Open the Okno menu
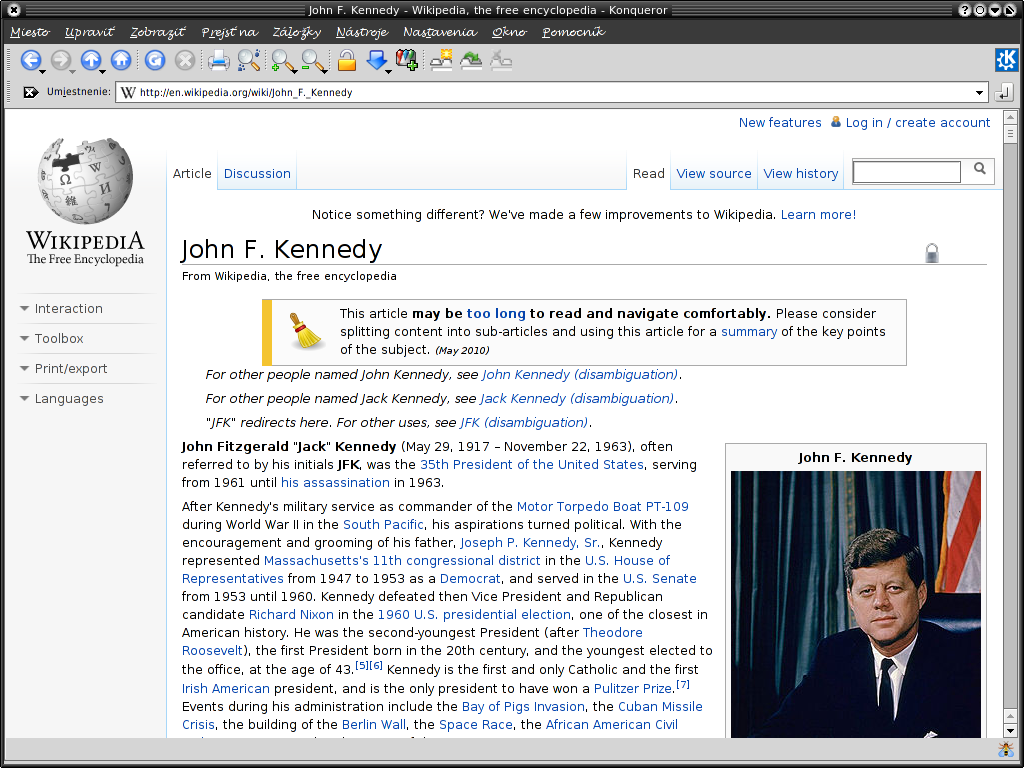The width and height of the screenshot is (1024, 768). (509, 31)
